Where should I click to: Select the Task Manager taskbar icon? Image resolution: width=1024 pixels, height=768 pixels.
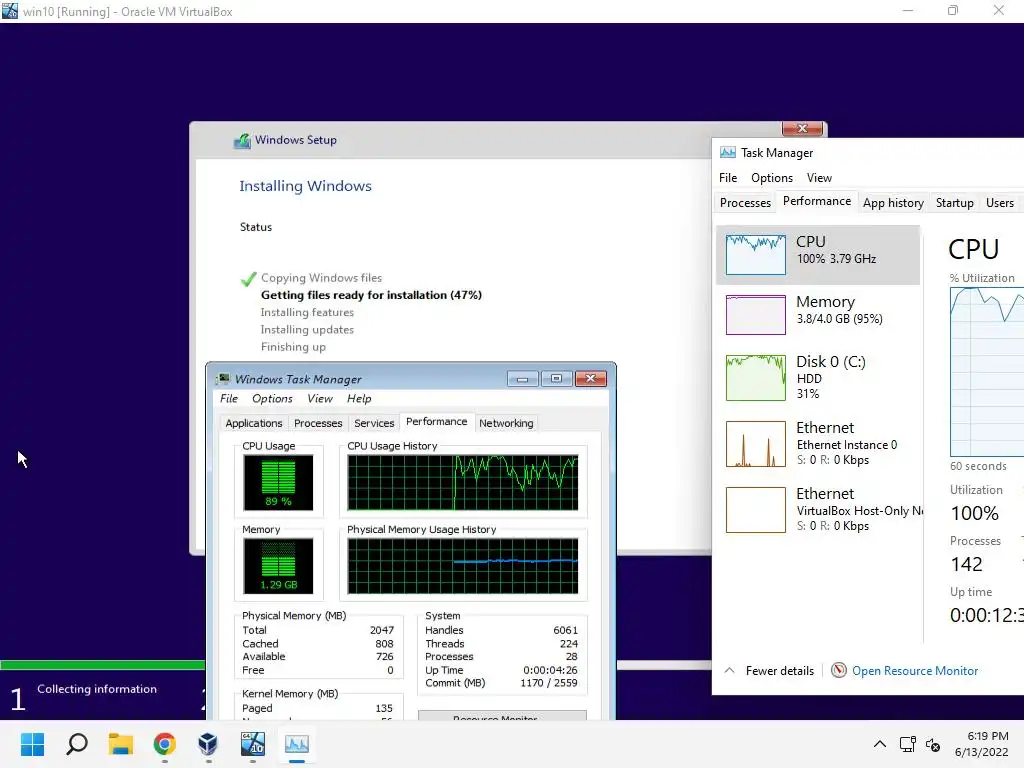(x=296, y=744)
